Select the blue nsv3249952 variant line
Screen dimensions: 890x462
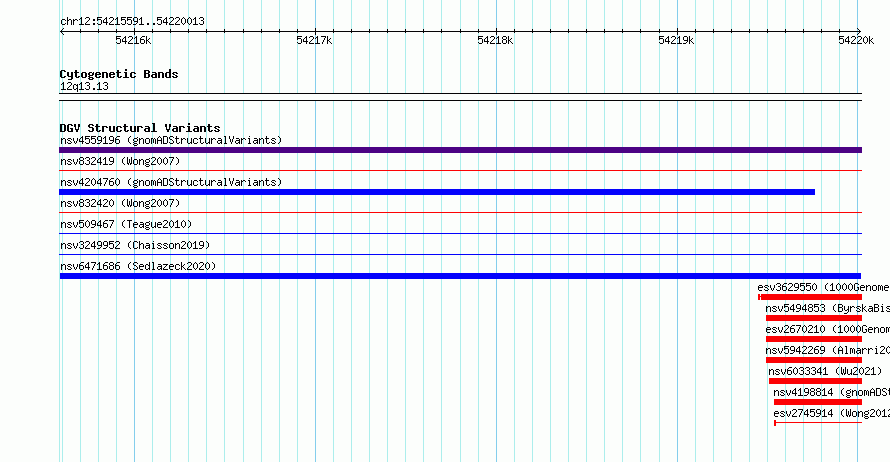460,254
